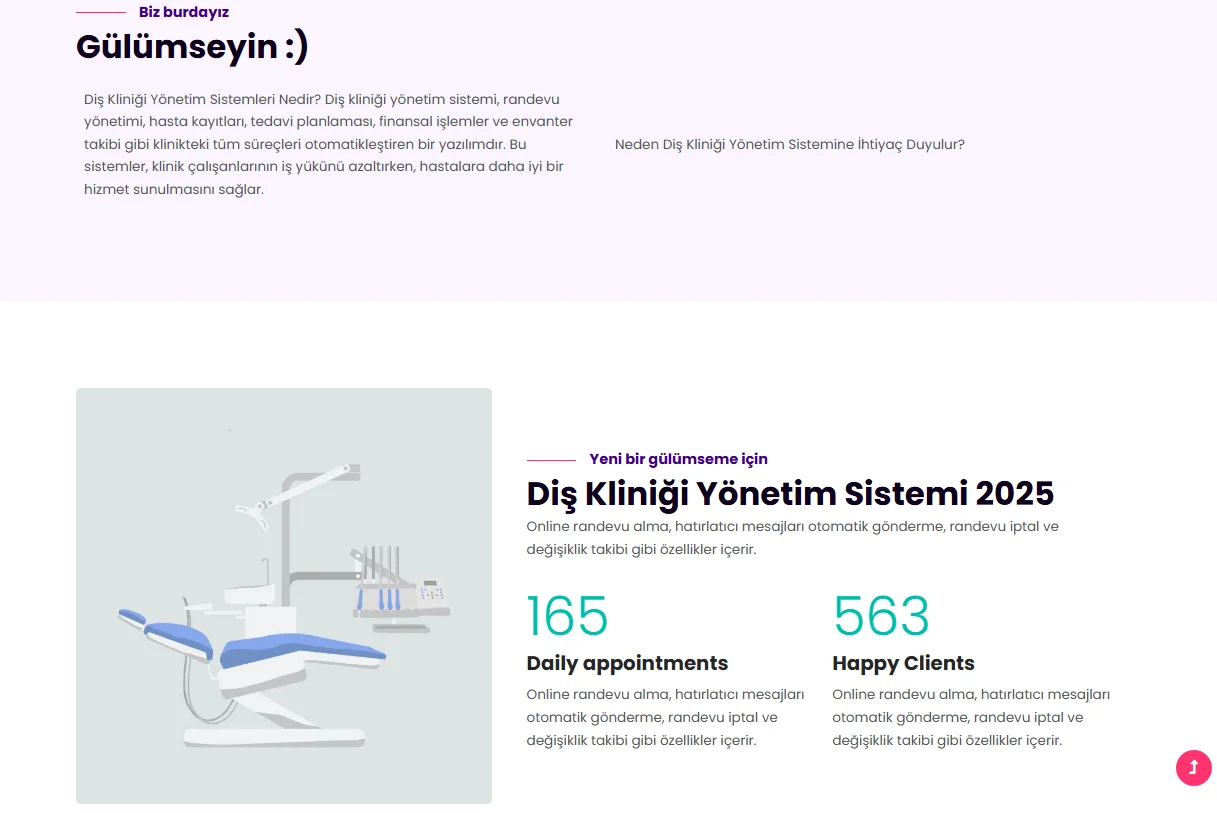Click the 165 counter number
The height and width of the screenshot is (813, 1217).
tap(567, 616)
